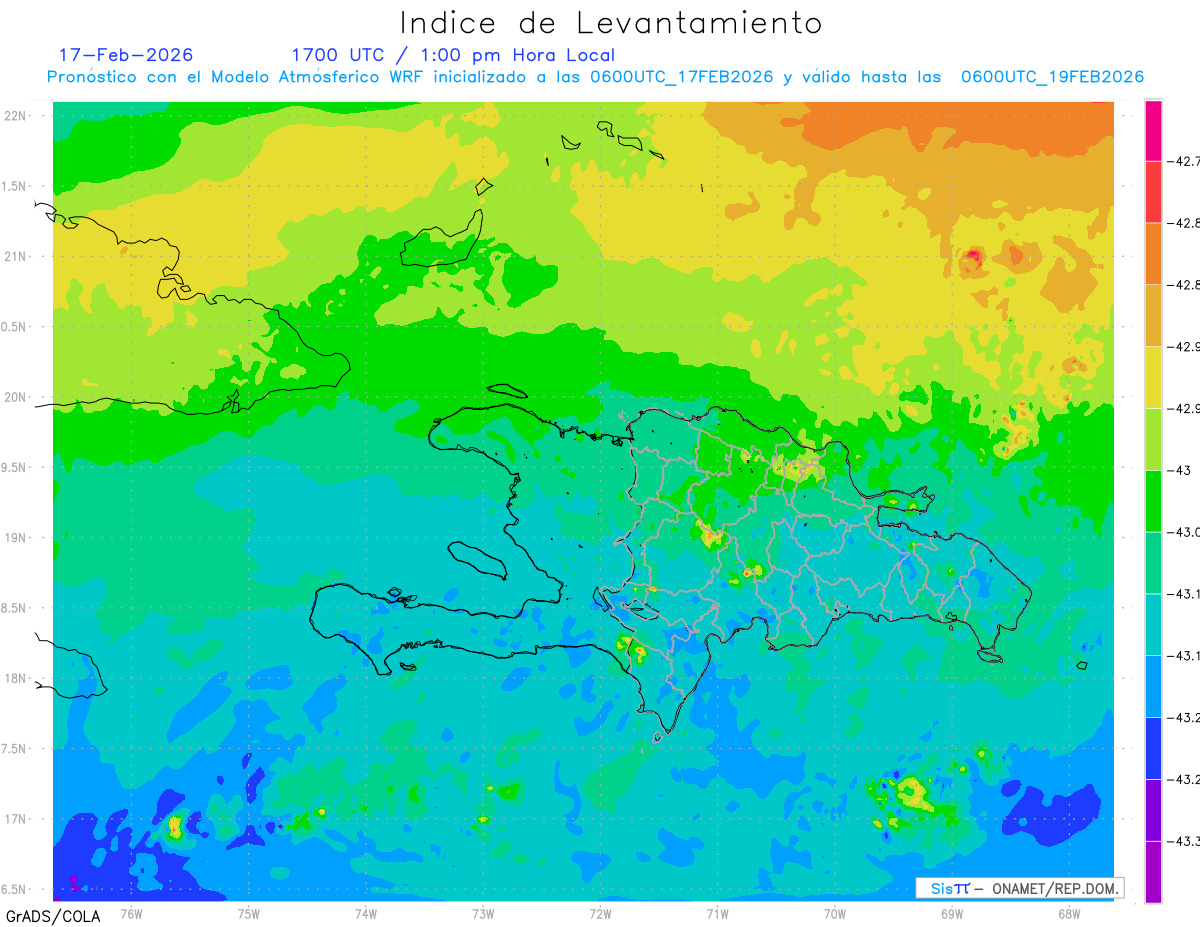Select the 69W longitude label
The width and height of the screenshot is (1200, 927).
tap(951, 913)
